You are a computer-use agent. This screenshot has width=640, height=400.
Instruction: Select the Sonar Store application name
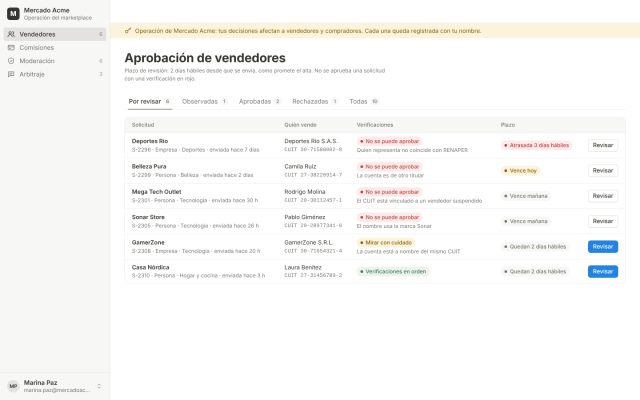148,217
